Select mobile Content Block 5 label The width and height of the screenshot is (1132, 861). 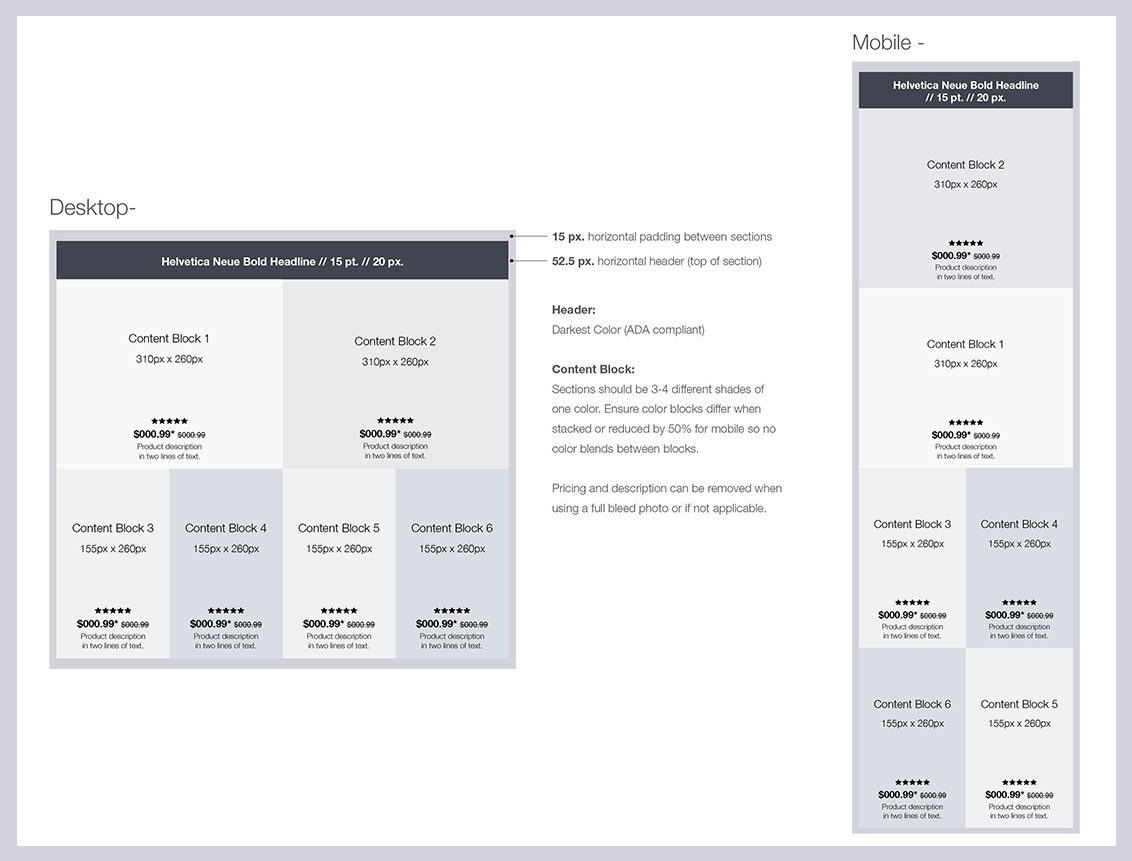pyautogui.click(x=1019, y=704)
